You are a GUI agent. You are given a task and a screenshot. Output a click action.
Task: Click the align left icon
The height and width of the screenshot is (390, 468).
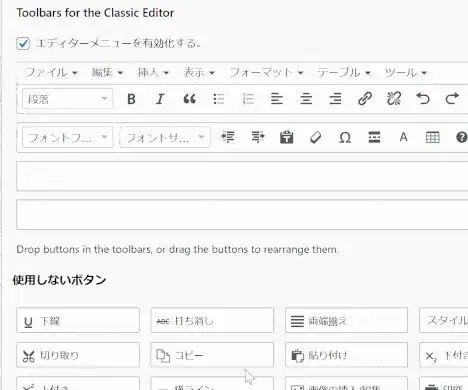[x=277, y=99]
